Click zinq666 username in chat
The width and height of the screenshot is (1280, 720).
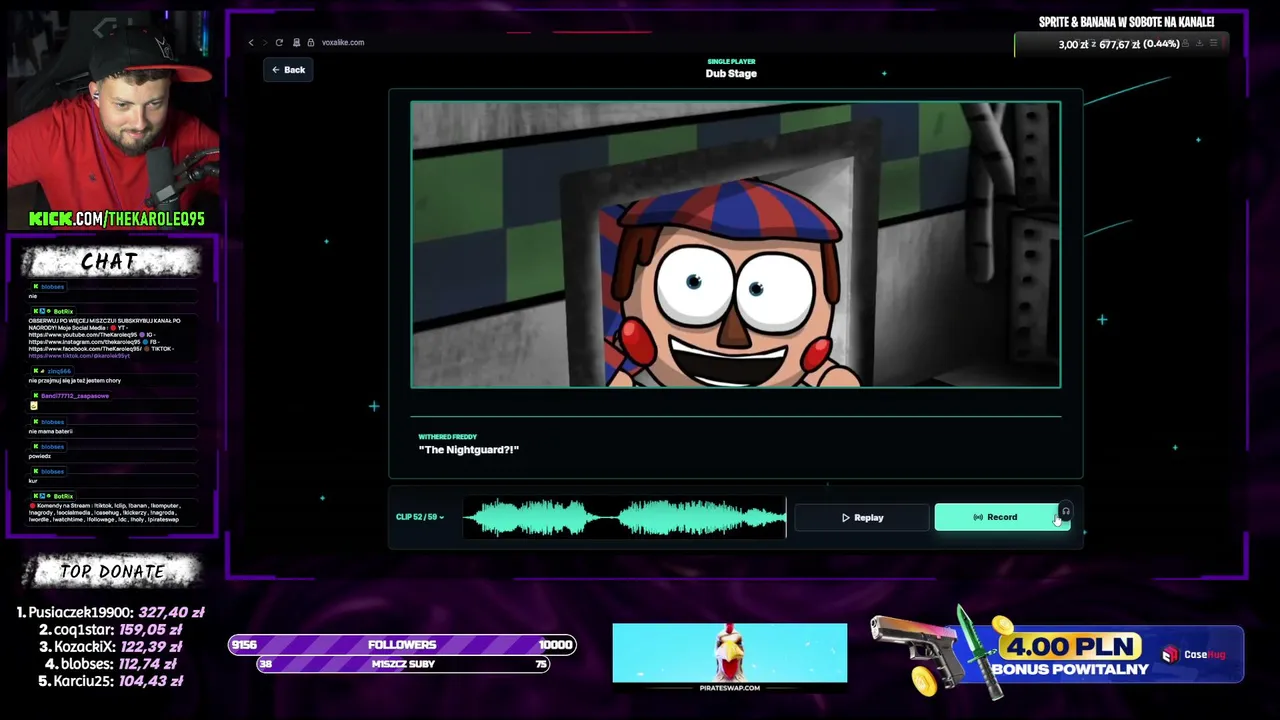pos(59,371)
